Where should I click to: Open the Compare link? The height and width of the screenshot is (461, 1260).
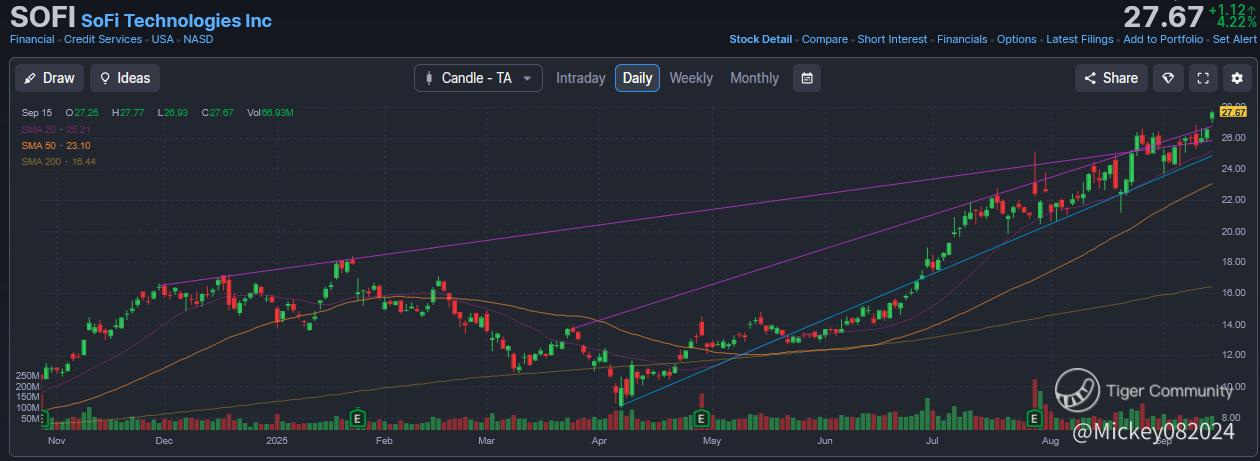(825, 40)
